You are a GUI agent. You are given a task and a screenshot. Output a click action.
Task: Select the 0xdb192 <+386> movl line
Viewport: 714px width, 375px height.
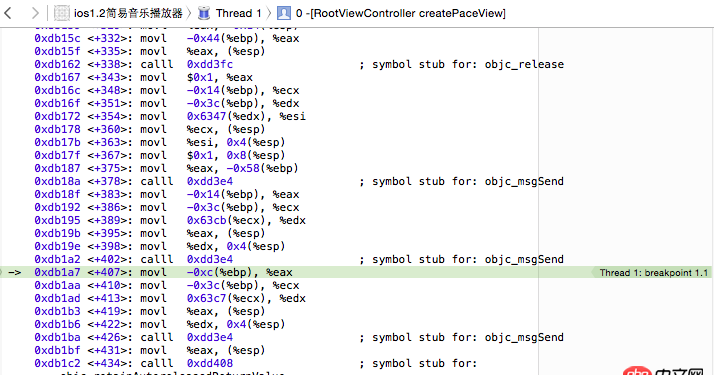click(x=167, y=208)
